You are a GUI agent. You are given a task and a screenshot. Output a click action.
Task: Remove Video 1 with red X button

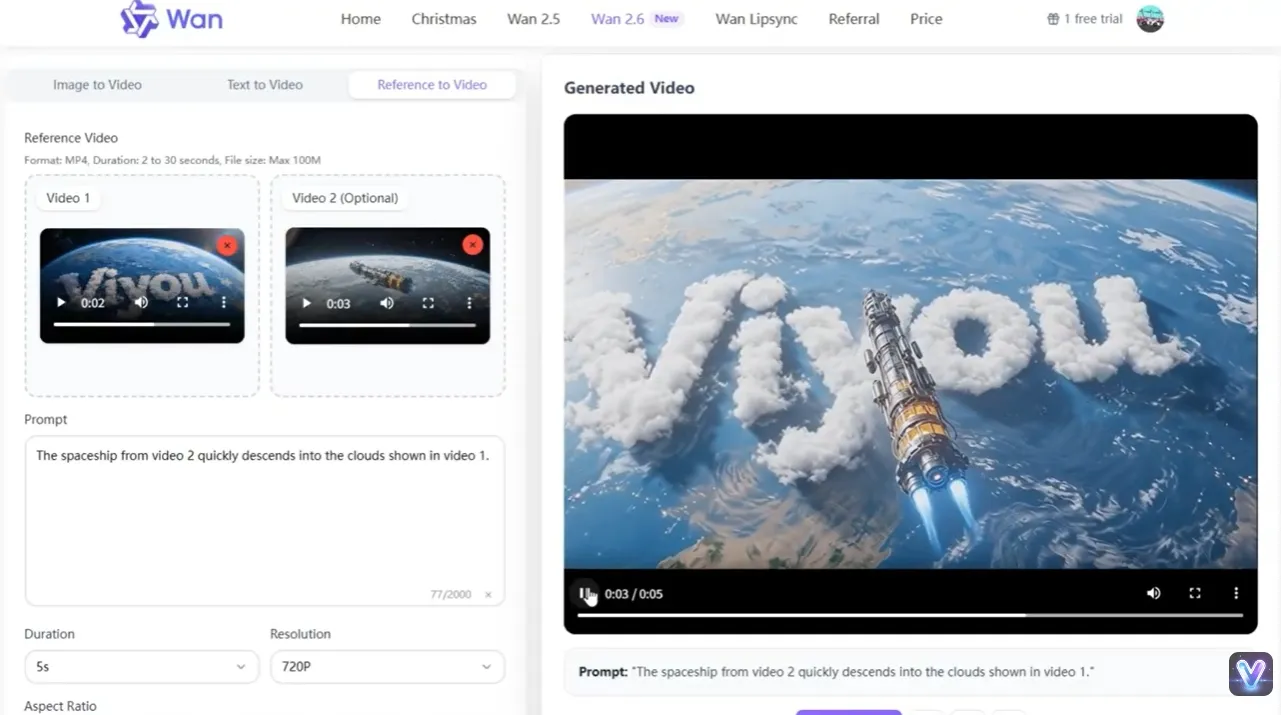pos(227,245)
